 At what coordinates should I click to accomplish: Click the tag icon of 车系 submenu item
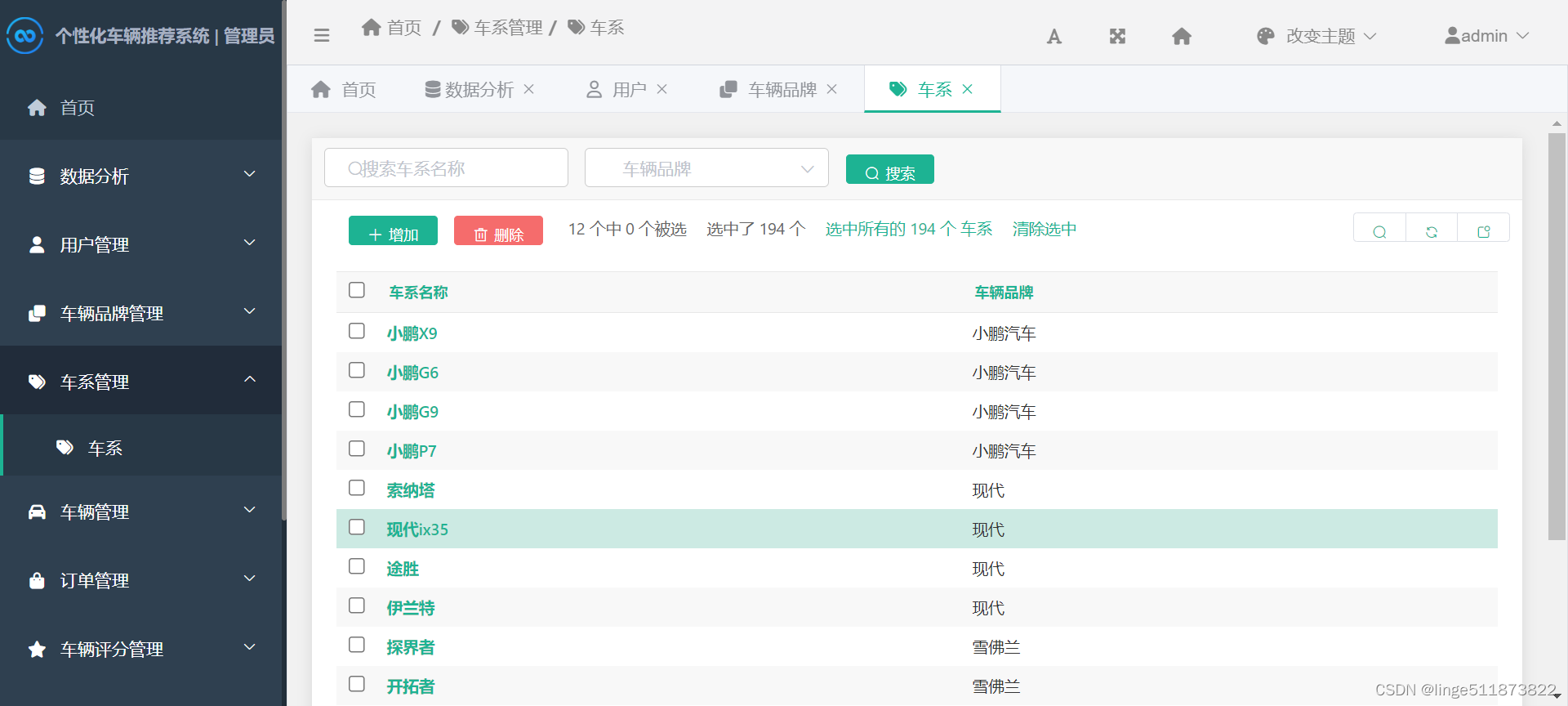[65, 447]
